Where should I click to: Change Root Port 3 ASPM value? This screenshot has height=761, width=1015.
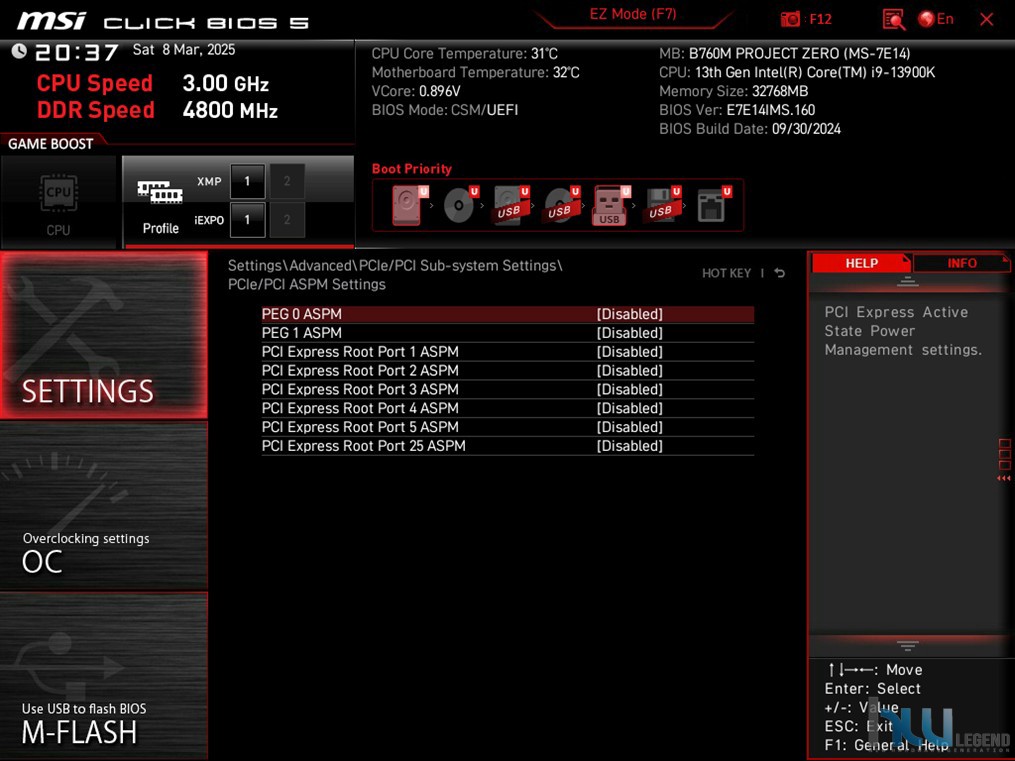click(x=629, y=389)
